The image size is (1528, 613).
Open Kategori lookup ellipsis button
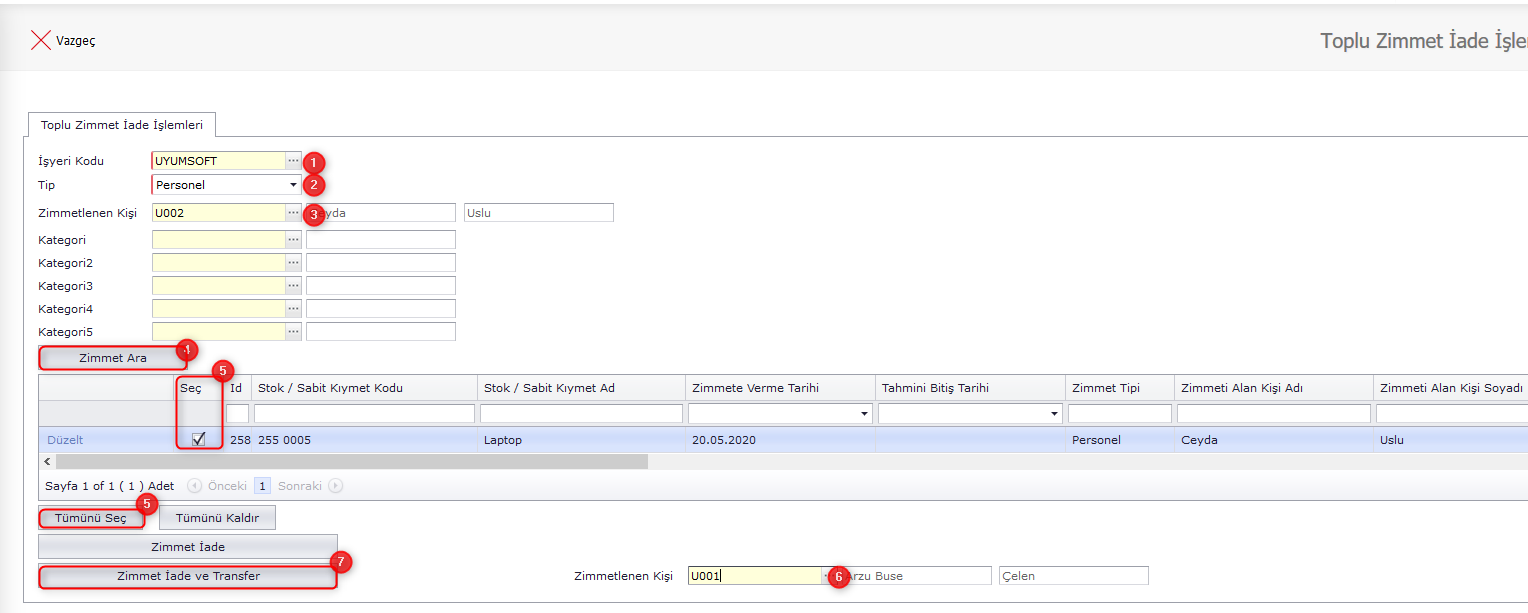coord(293,240)
